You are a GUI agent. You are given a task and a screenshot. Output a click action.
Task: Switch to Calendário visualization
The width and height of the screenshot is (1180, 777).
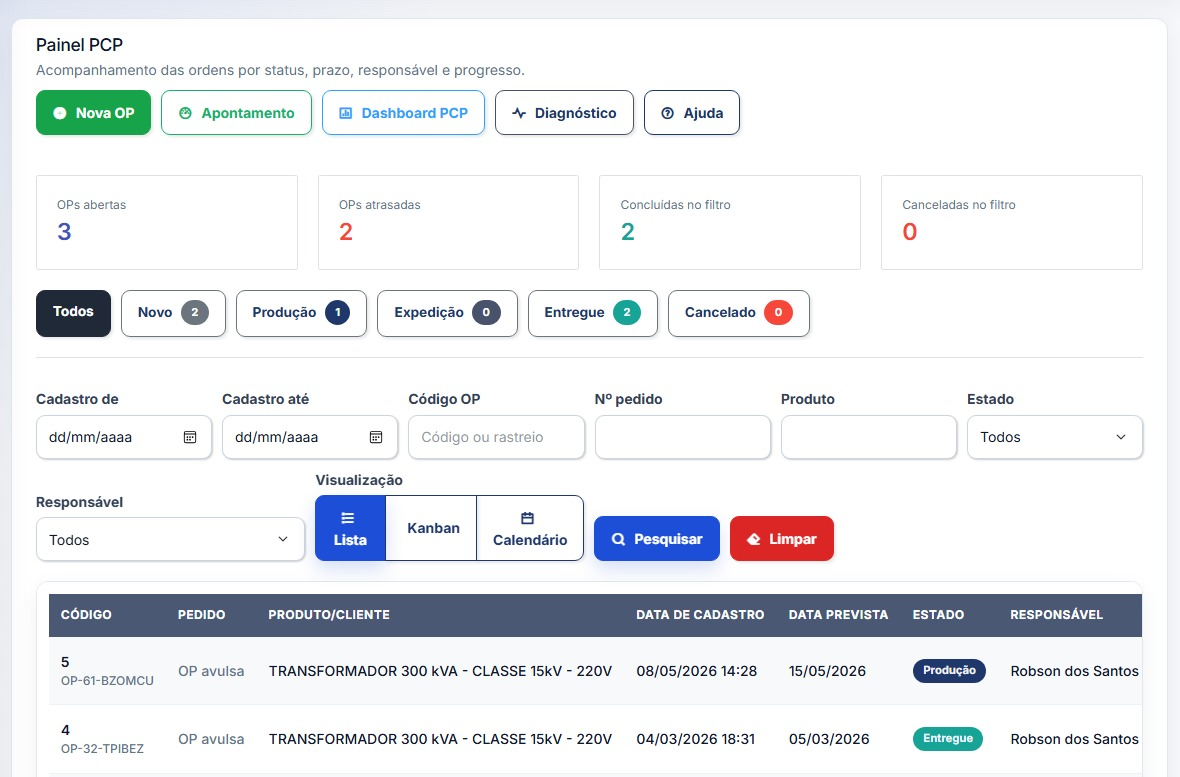click(530, 528)
